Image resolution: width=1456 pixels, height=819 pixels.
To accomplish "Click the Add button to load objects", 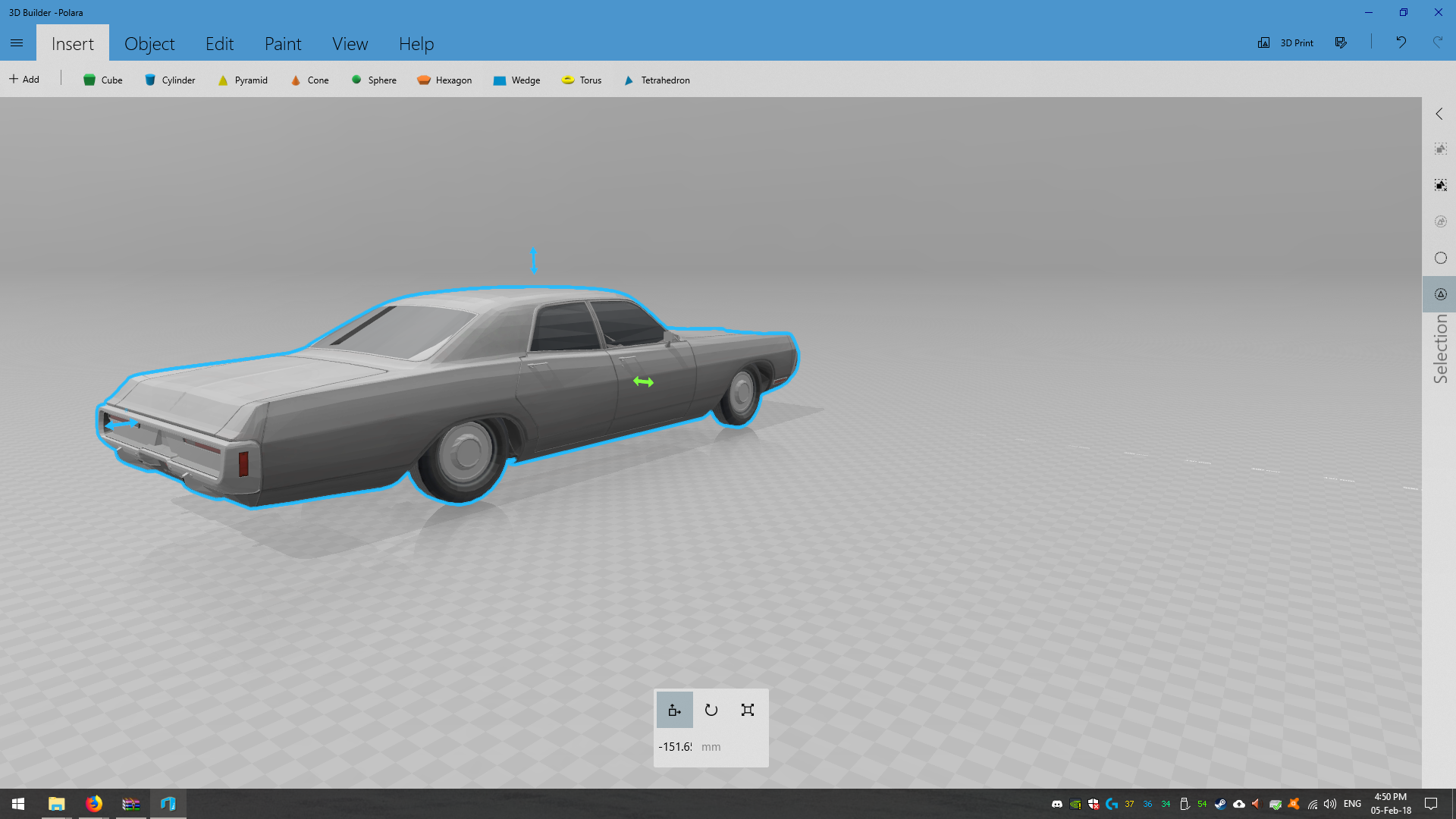I will coord(24,79).
